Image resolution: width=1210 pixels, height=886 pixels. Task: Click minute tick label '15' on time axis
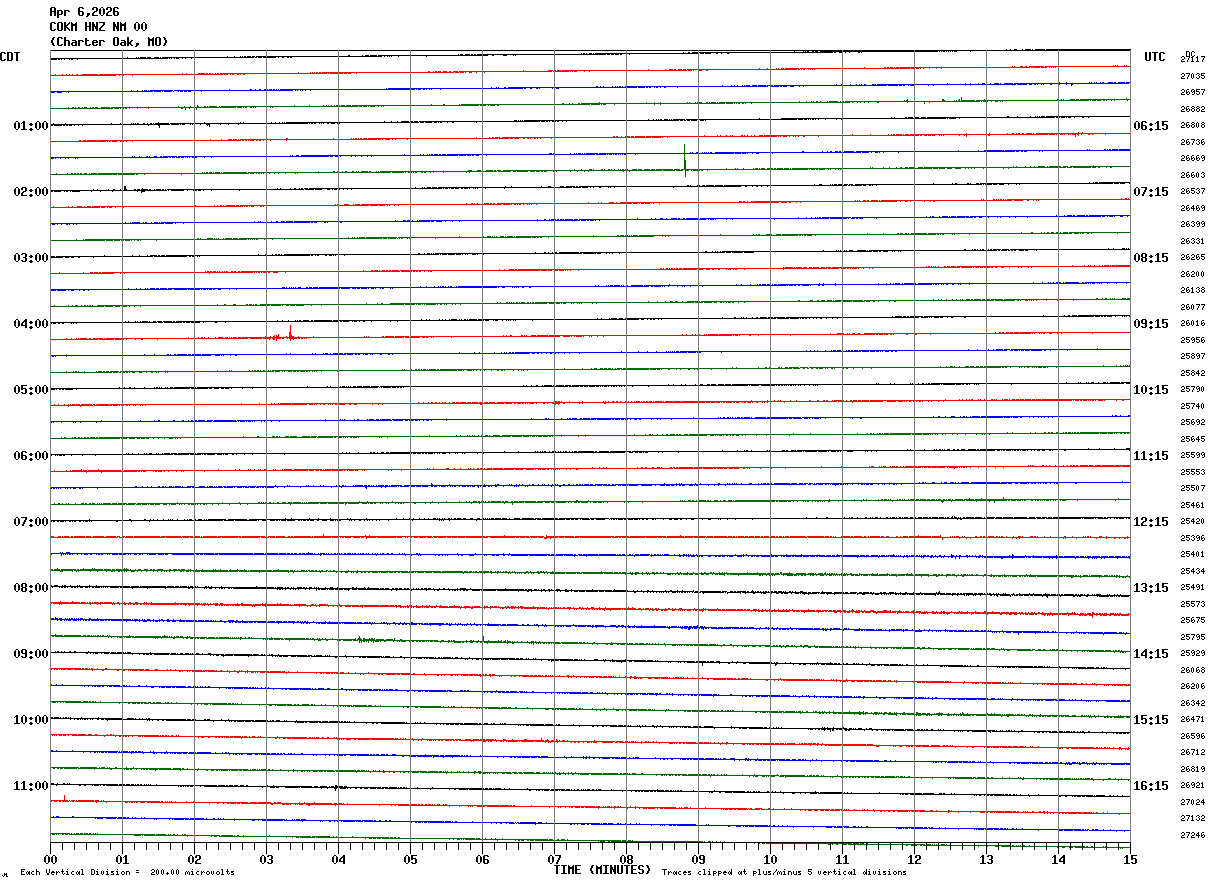[x=1130, y=859]
